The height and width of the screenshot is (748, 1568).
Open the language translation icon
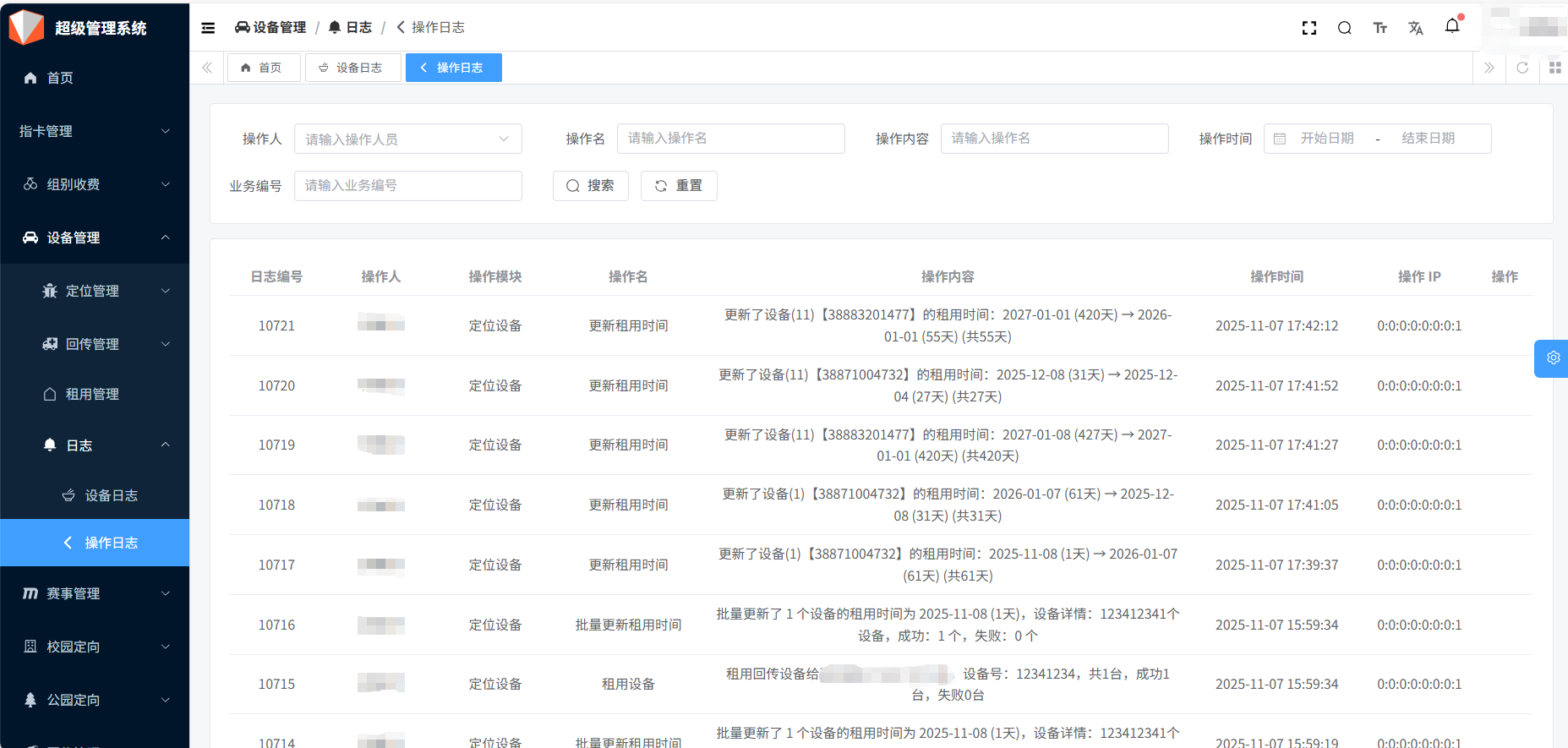1415,28
